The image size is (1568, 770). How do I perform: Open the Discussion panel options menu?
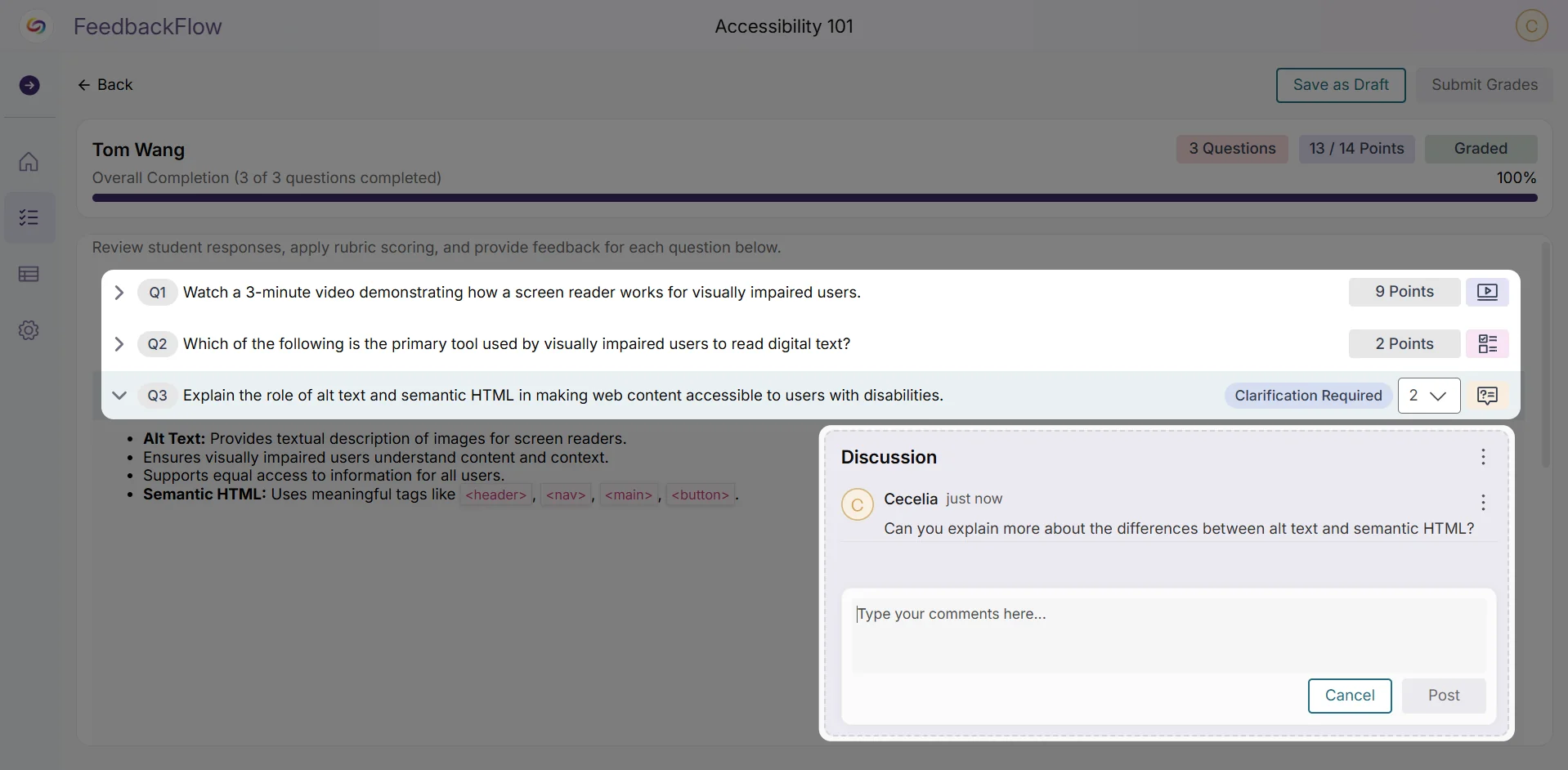[1484, 457]
